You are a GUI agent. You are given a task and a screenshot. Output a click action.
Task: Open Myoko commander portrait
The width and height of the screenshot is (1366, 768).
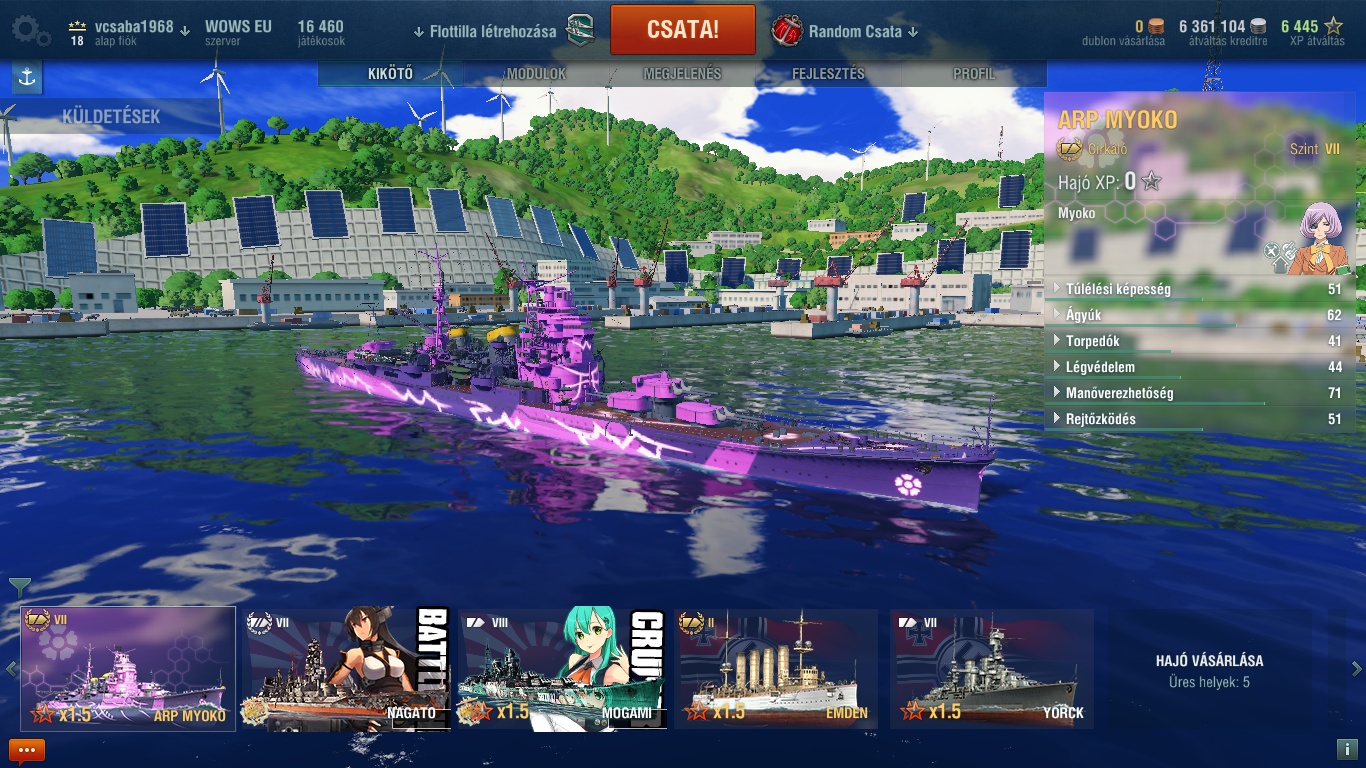[1316, 238]
